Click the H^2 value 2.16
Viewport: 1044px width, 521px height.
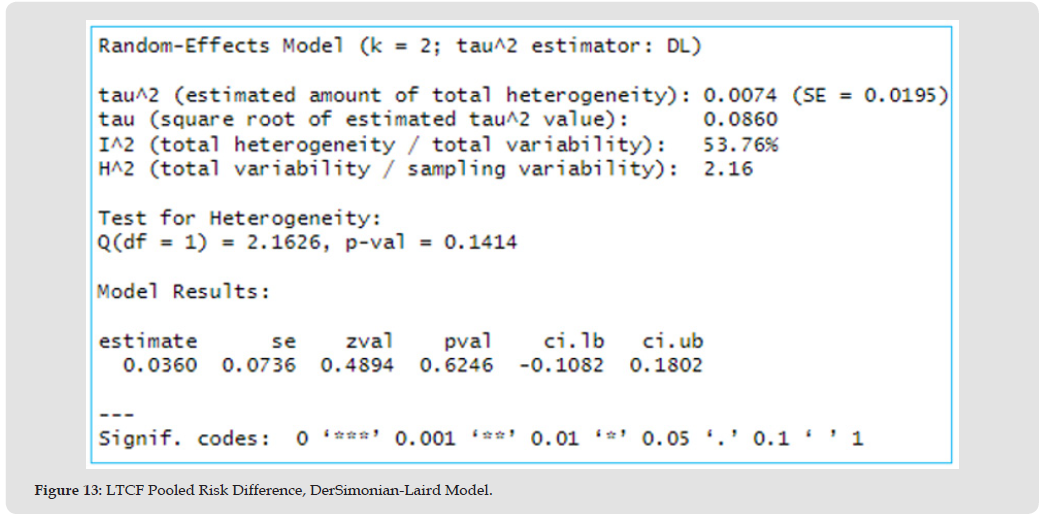728,169
